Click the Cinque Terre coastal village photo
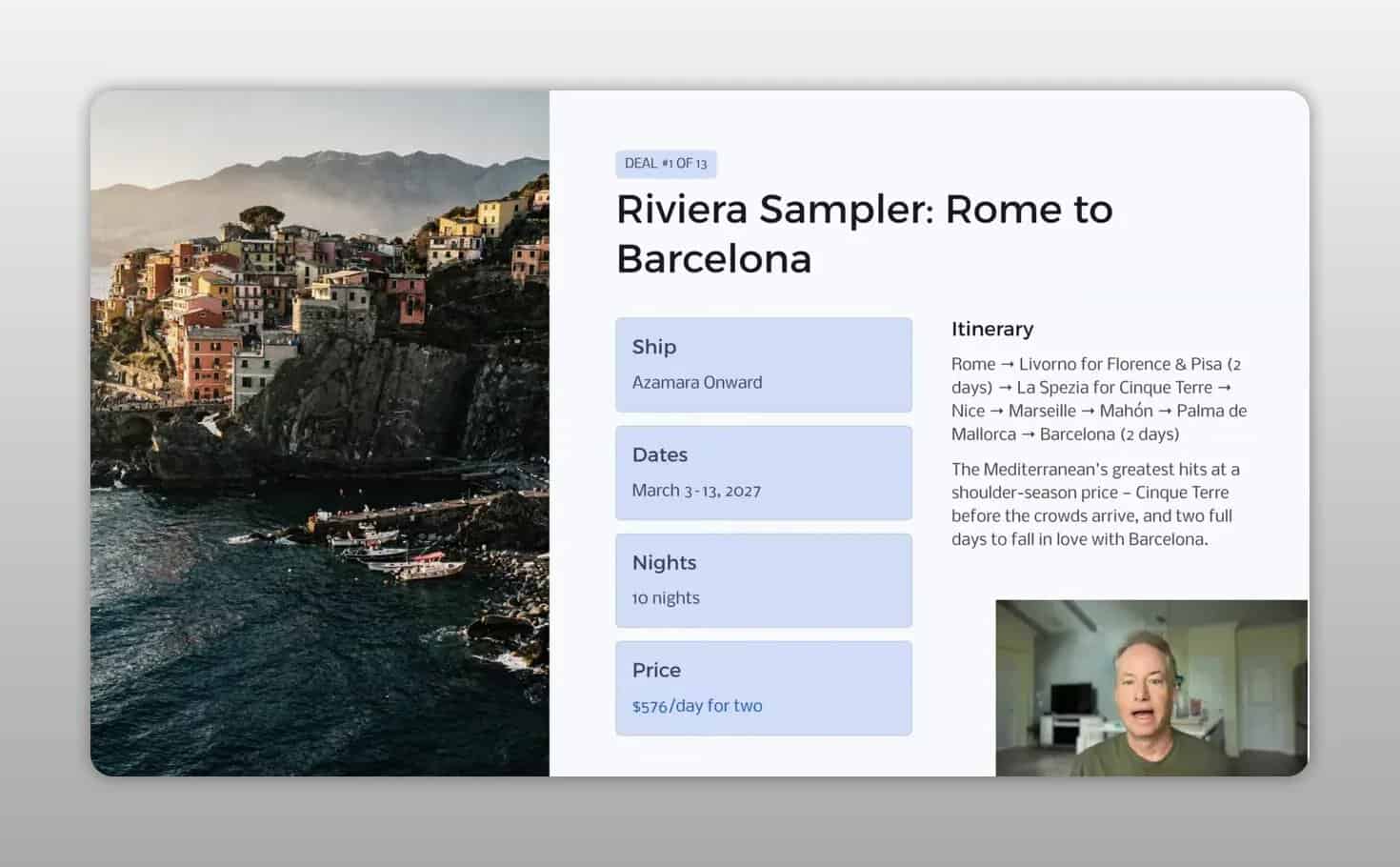This screenshot has height=867, width=1400. tap(320, 433)
